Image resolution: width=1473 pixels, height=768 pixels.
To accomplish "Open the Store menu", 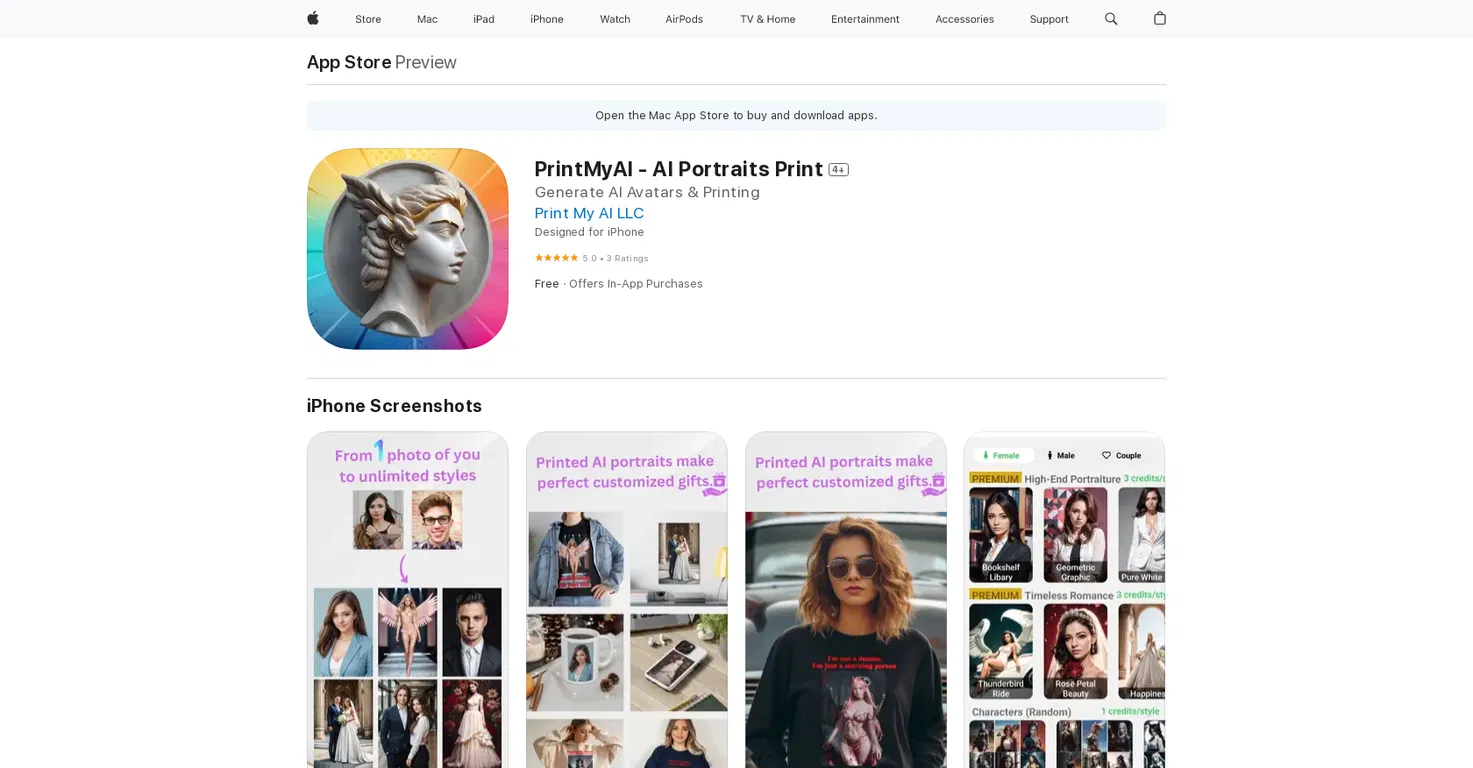I will coord(368,19).
